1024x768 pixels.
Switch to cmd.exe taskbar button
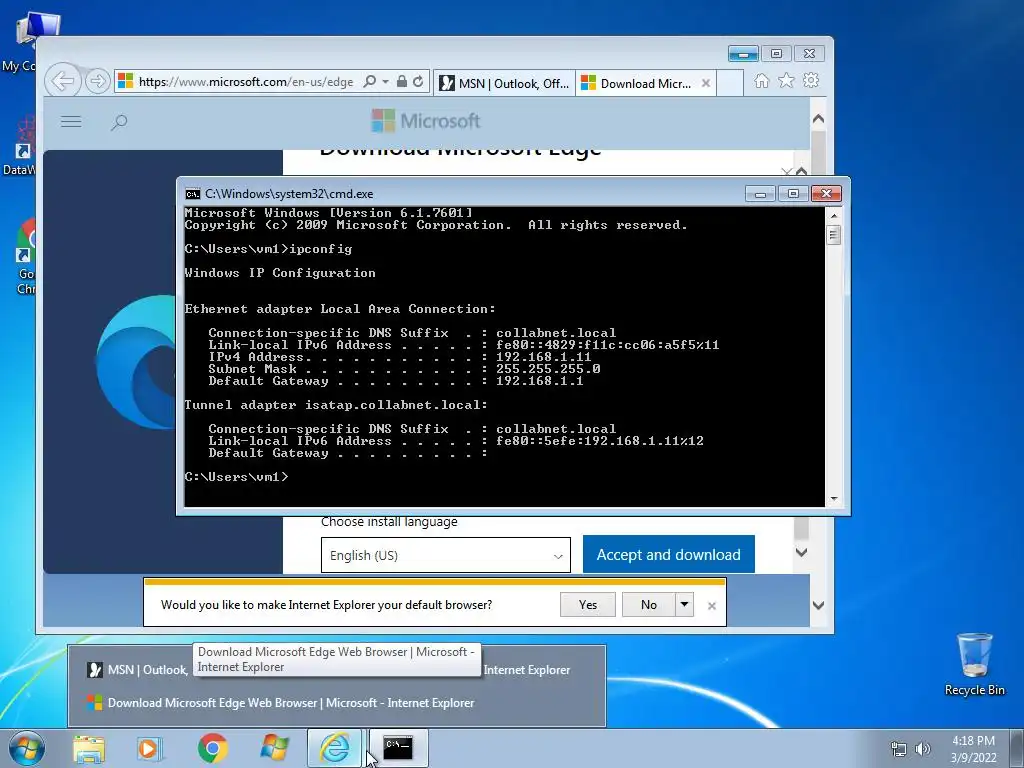tap(398, 748)
